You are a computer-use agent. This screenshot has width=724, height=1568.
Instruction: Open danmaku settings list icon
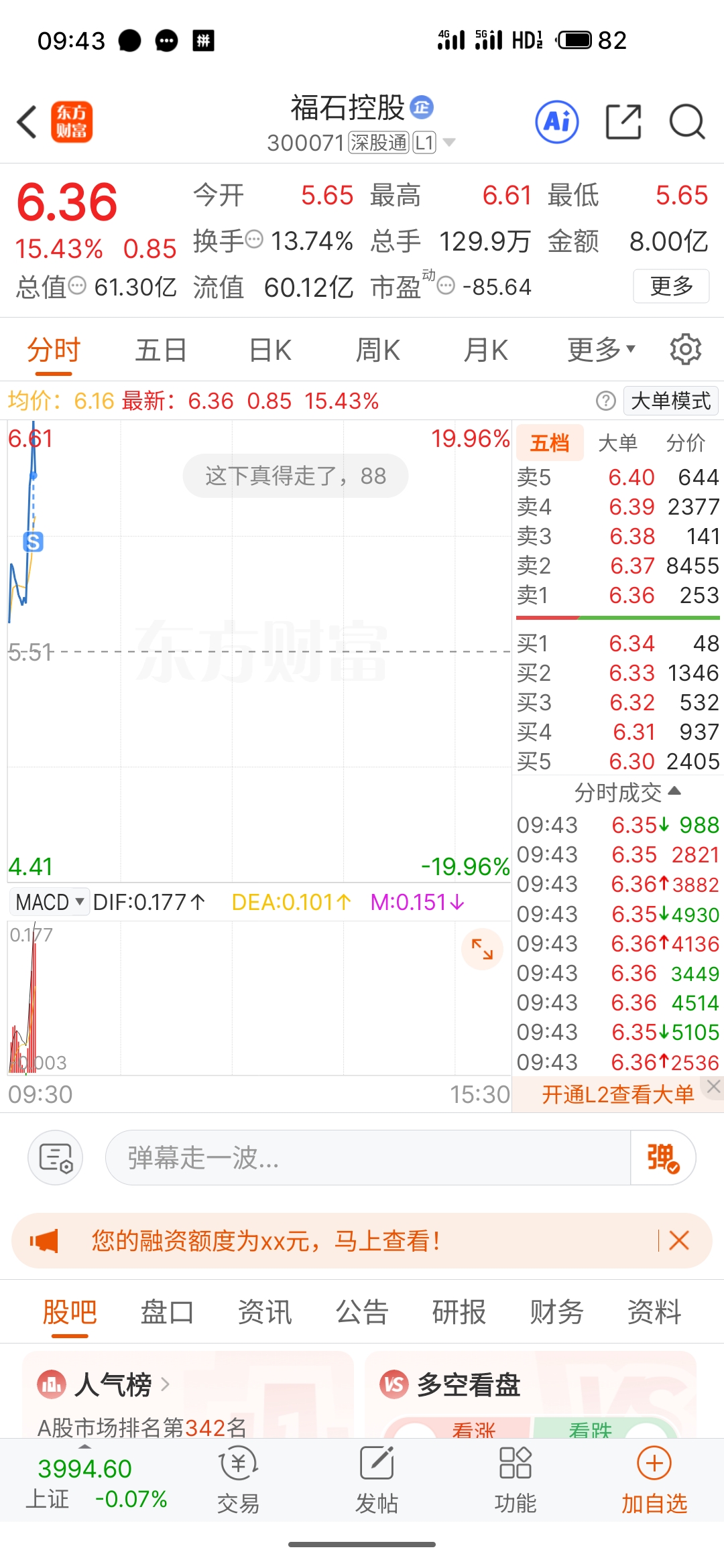click(x=55, y=1157)
